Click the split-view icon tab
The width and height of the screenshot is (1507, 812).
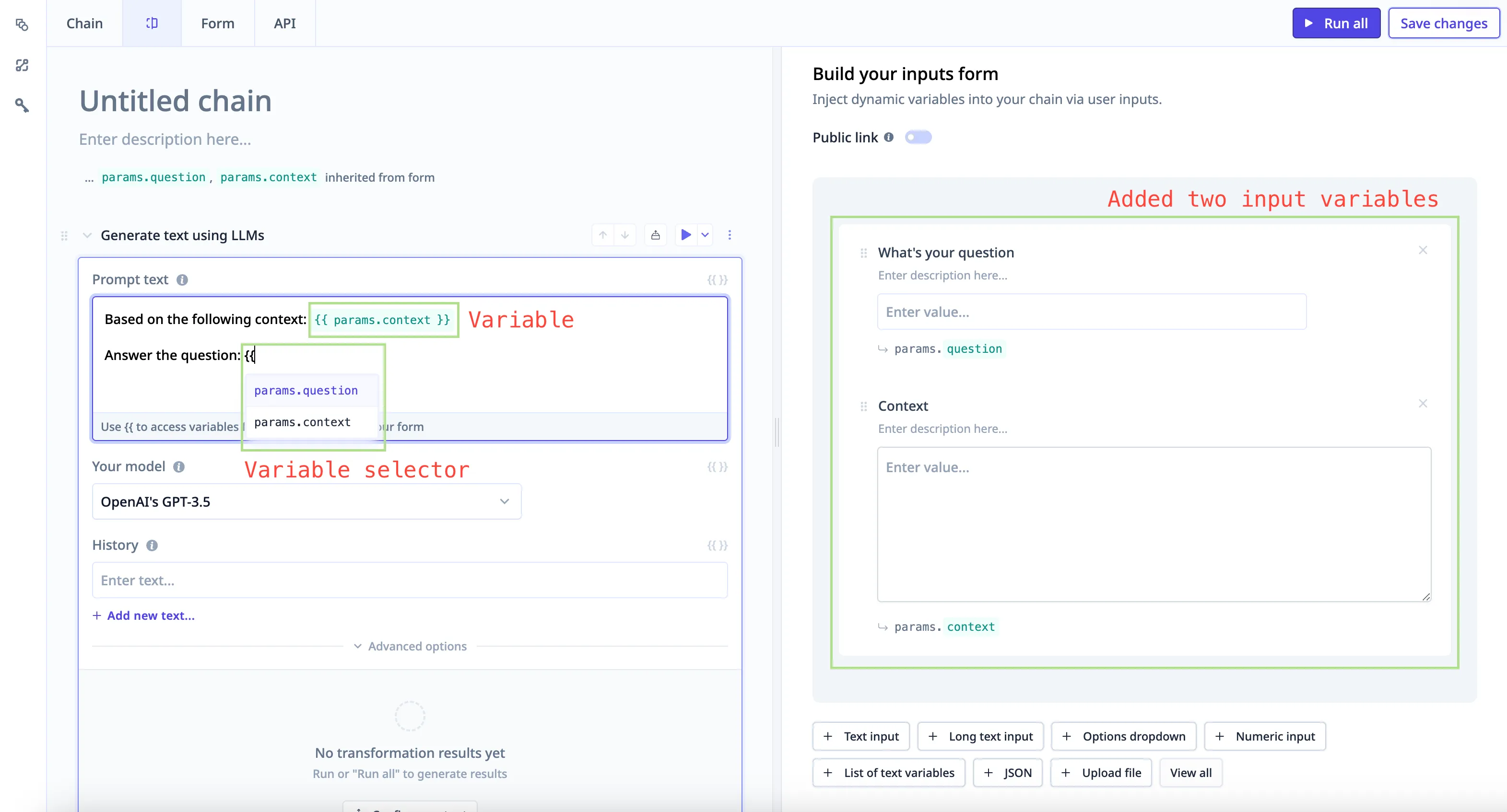[152, 23]
